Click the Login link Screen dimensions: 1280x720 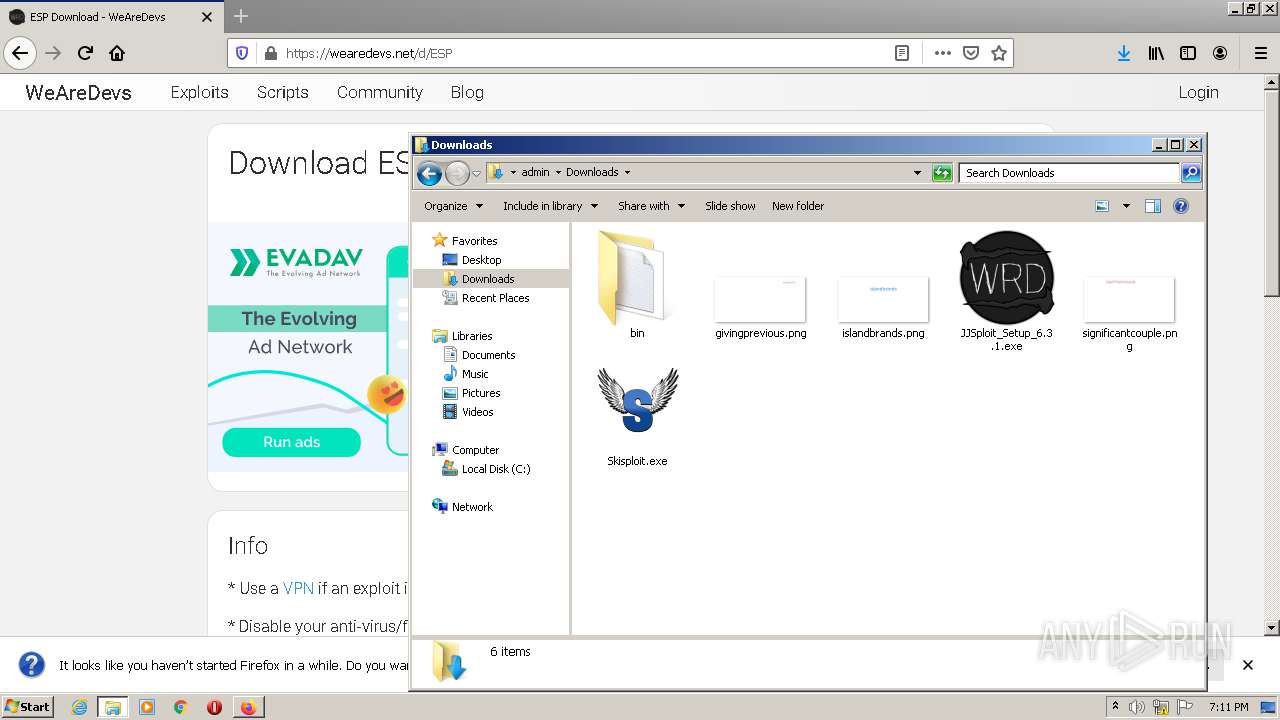coord(1198,92)
